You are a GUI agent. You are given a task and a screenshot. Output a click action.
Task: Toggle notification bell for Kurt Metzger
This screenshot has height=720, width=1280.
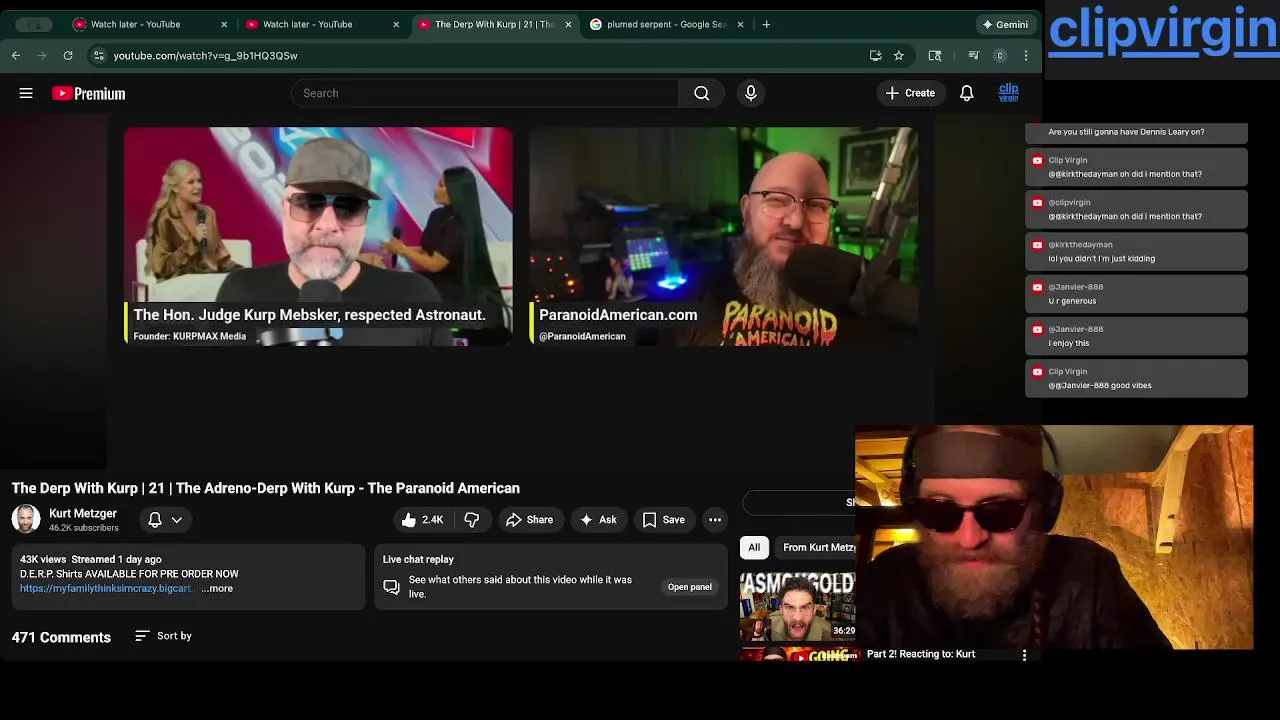pyautogui.click(x=155, y=520)
